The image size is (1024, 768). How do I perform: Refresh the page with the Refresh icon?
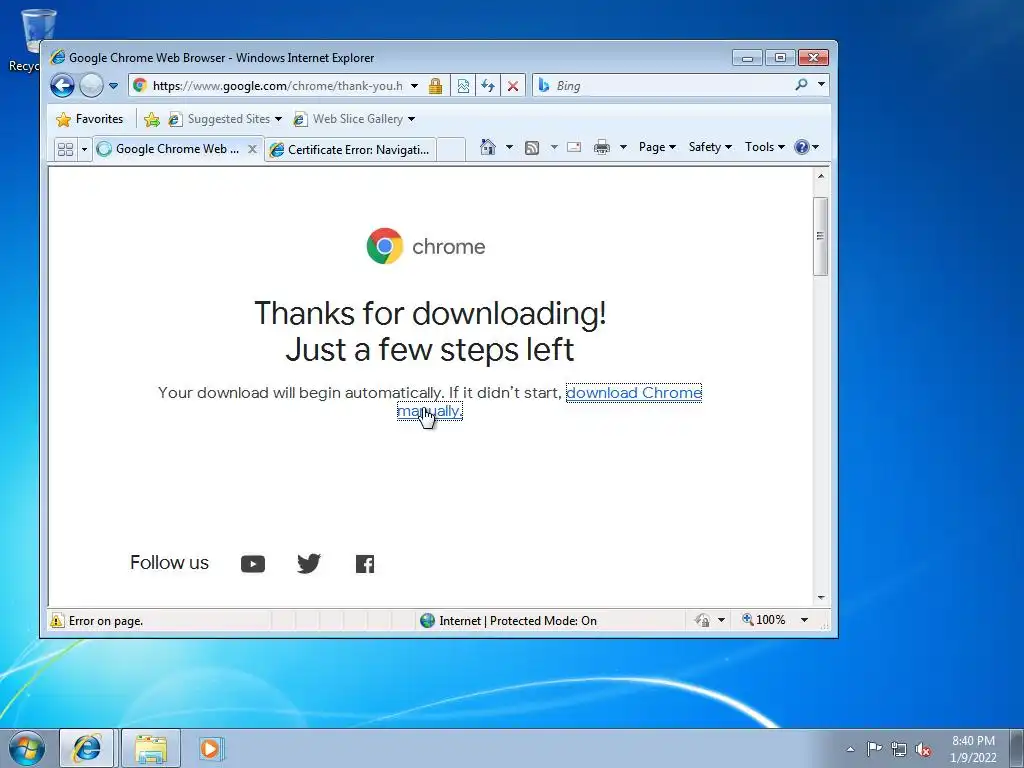tap(488, 86)
